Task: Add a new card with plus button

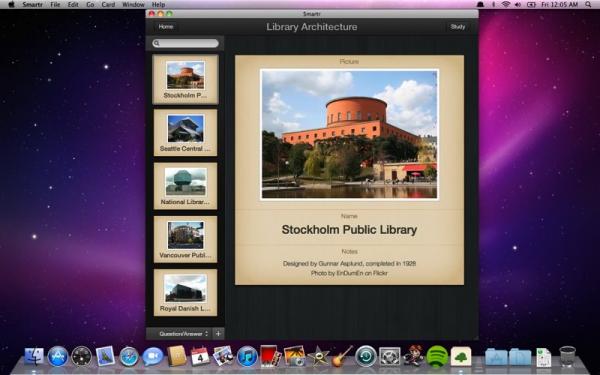Action: [218, 334]
